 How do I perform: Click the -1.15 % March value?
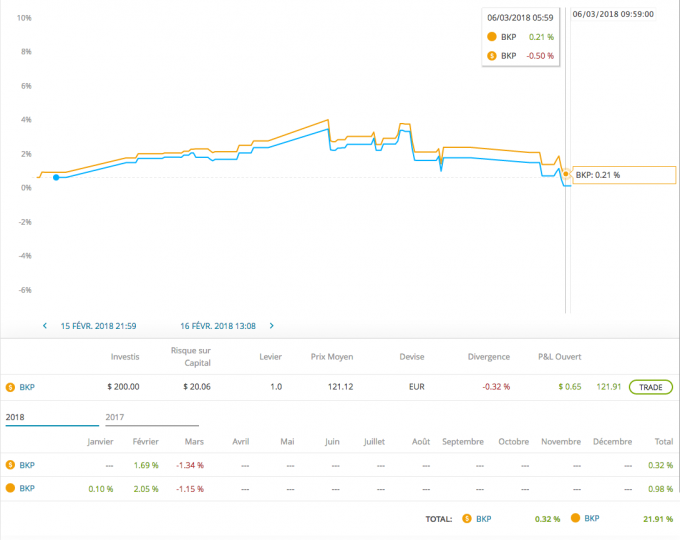pyautogui.click(x=190, y=489)
